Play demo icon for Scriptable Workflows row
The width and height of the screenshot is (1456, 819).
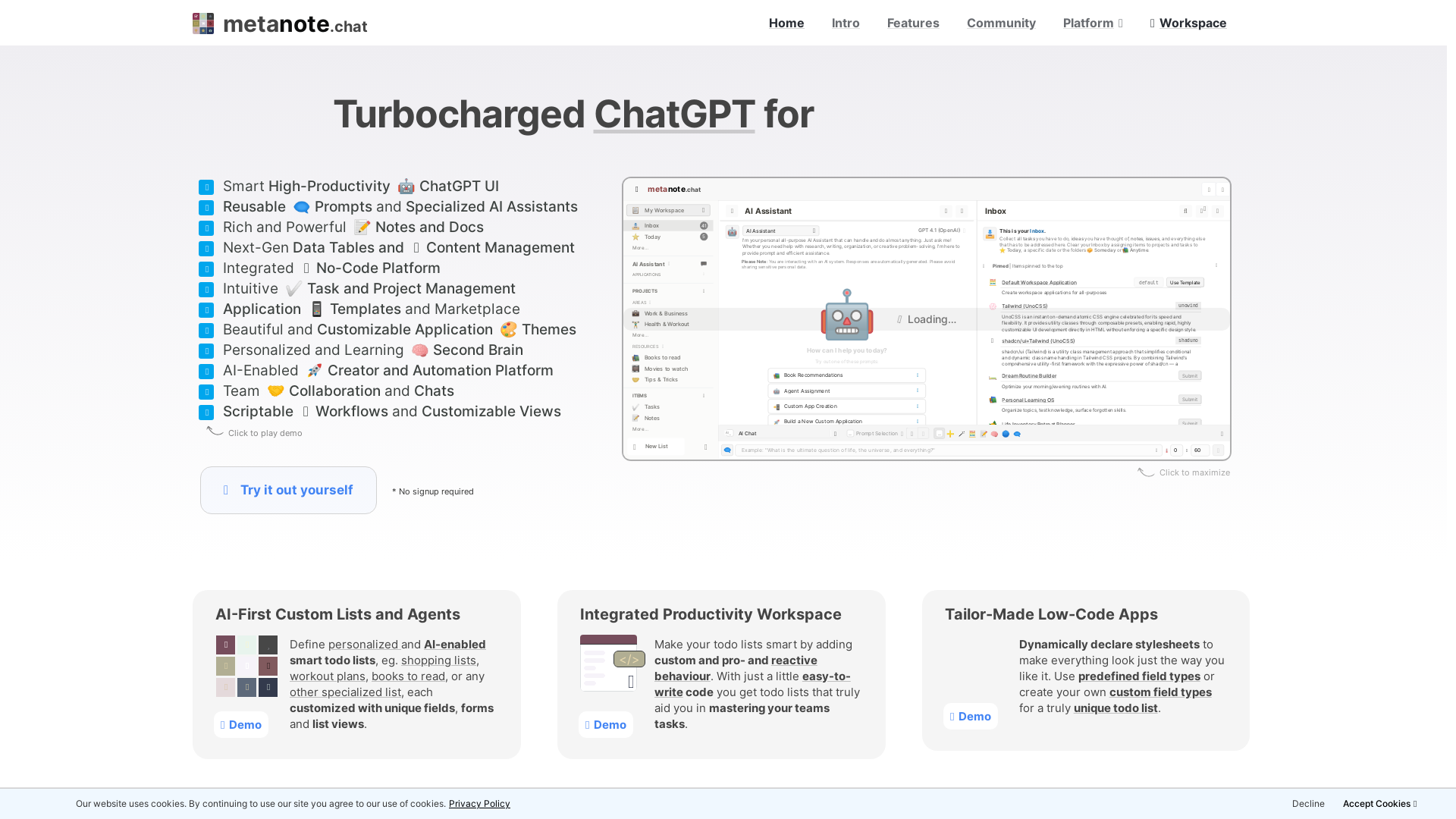coord(206,413)
